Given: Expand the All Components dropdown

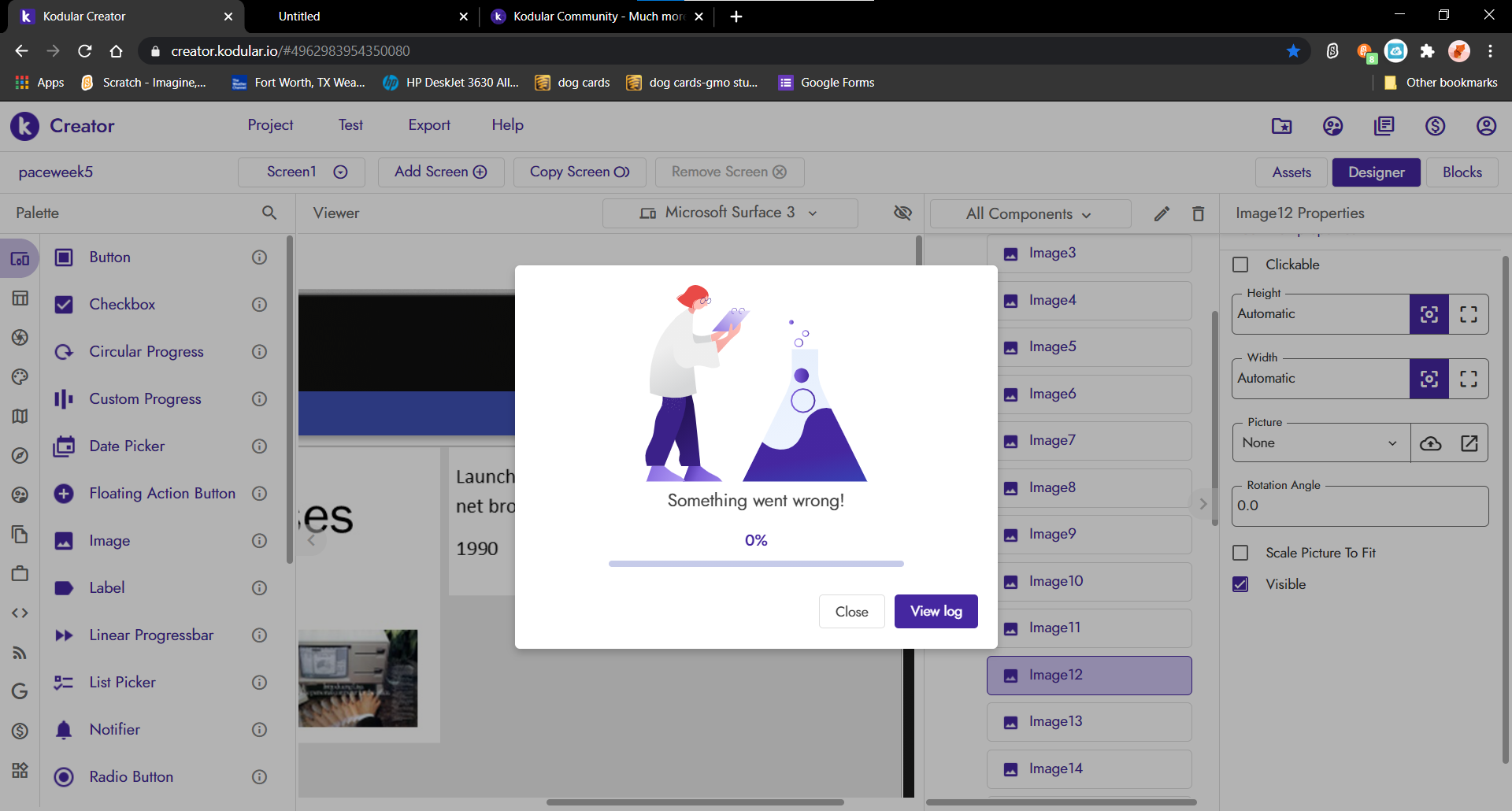Looking at the screenshot, I should pyautogui.click(x=1028, y=213).
